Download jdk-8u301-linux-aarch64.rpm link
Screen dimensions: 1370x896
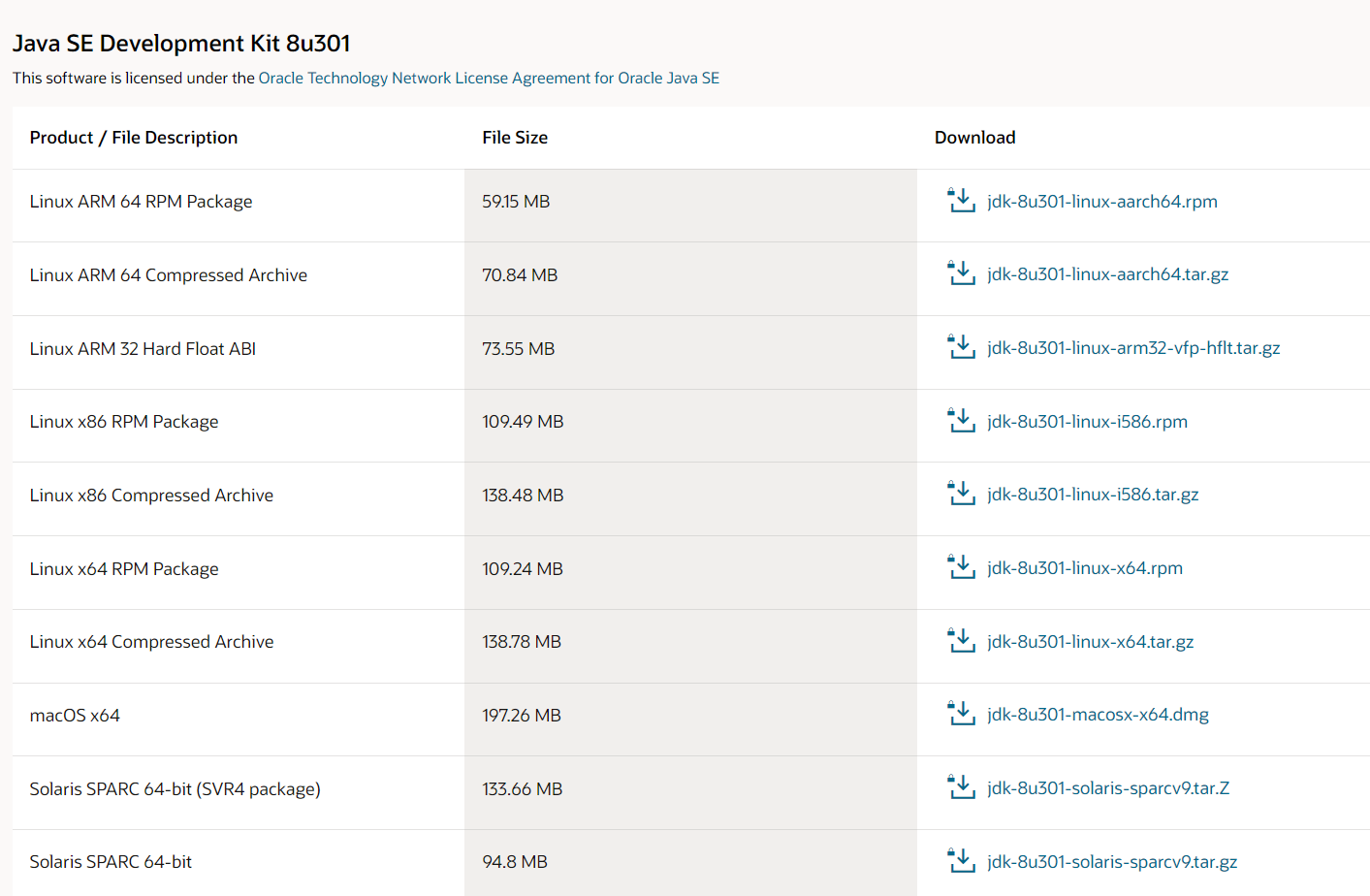1102,201
